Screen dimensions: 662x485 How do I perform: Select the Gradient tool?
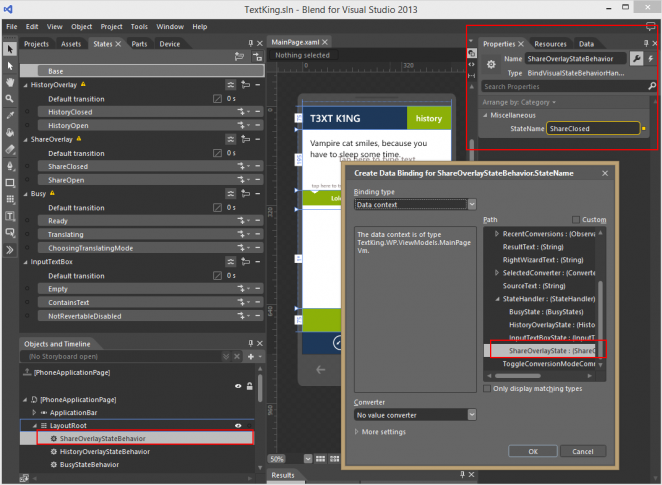[10, 149]
